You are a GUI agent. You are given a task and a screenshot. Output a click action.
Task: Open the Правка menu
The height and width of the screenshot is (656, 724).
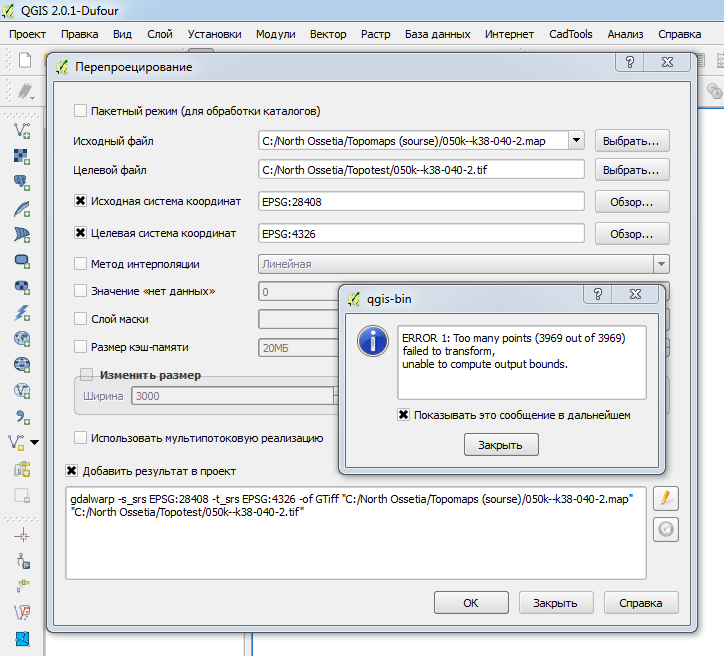[x=79, y=34]
